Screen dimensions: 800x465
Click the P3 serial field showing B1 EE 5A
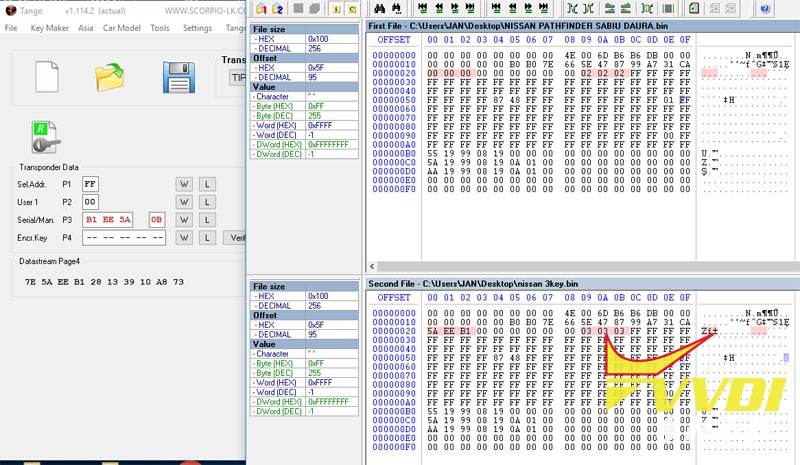[108, 220]
